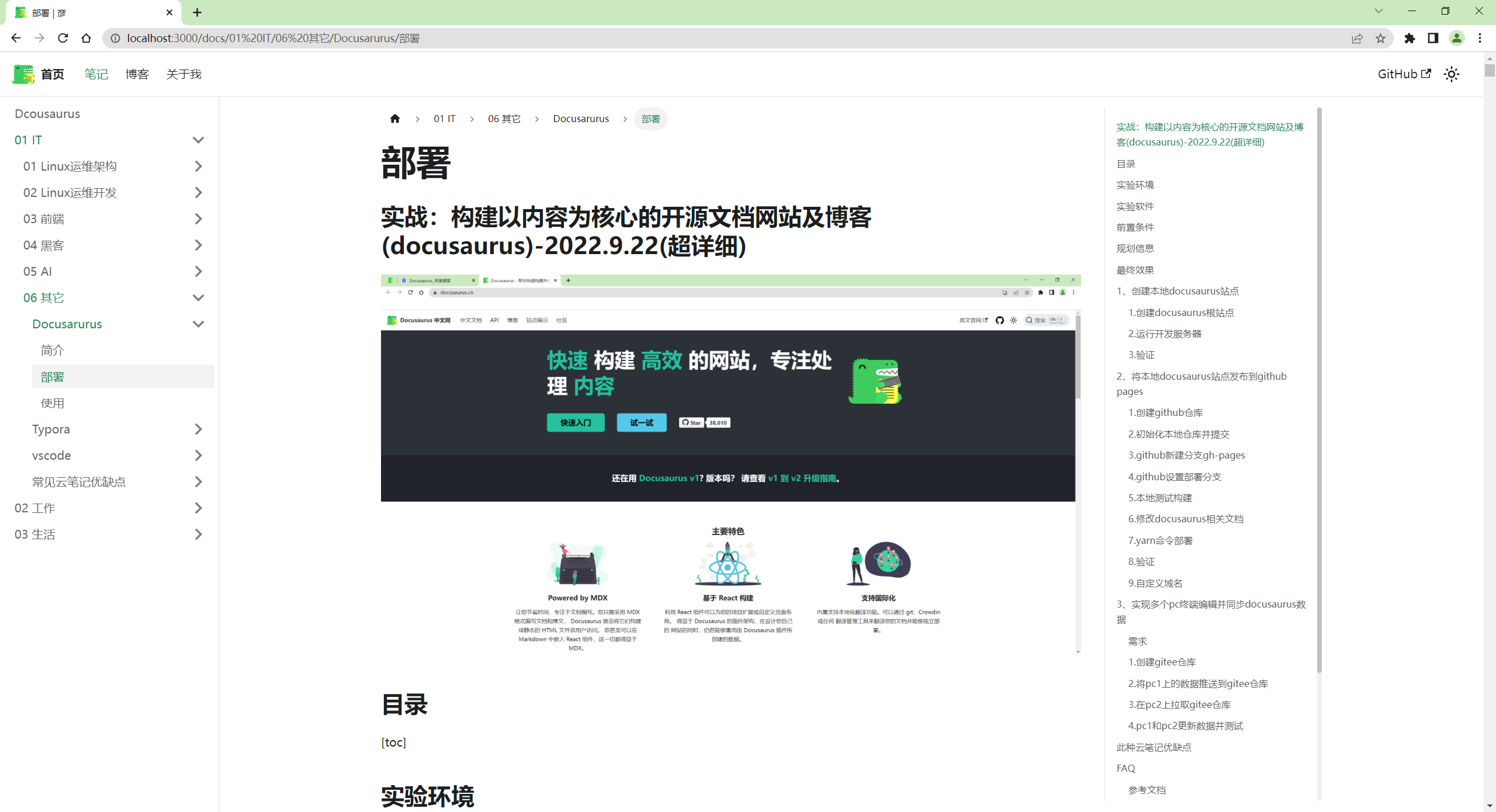Click the site info icon in address bar
Image resolution: width=1496 pixels, height=812 pixels.
[x=116, y=37]
